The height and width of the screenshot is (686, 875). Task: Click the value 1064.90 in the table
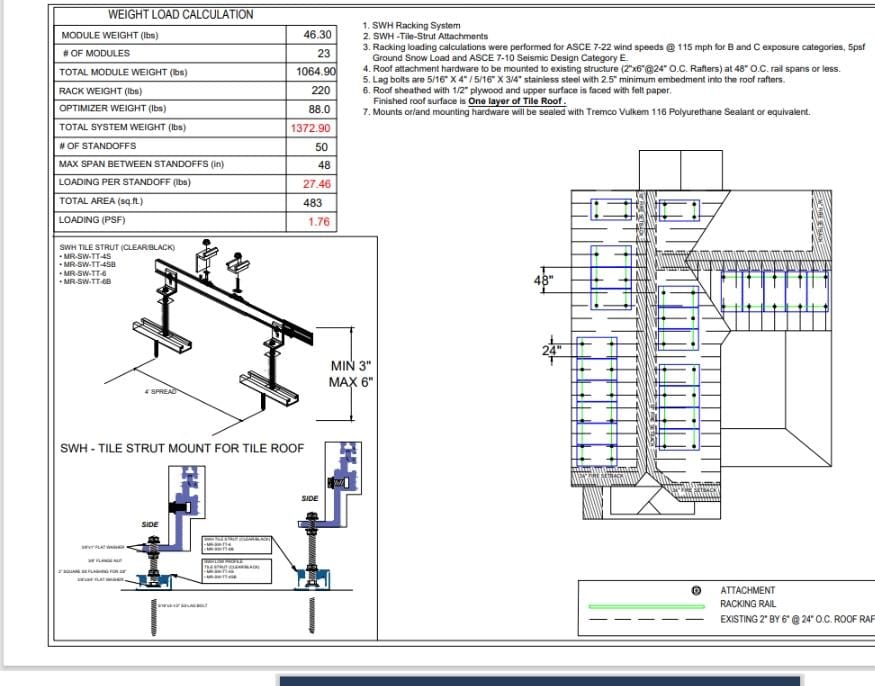[x=316, y=72]
